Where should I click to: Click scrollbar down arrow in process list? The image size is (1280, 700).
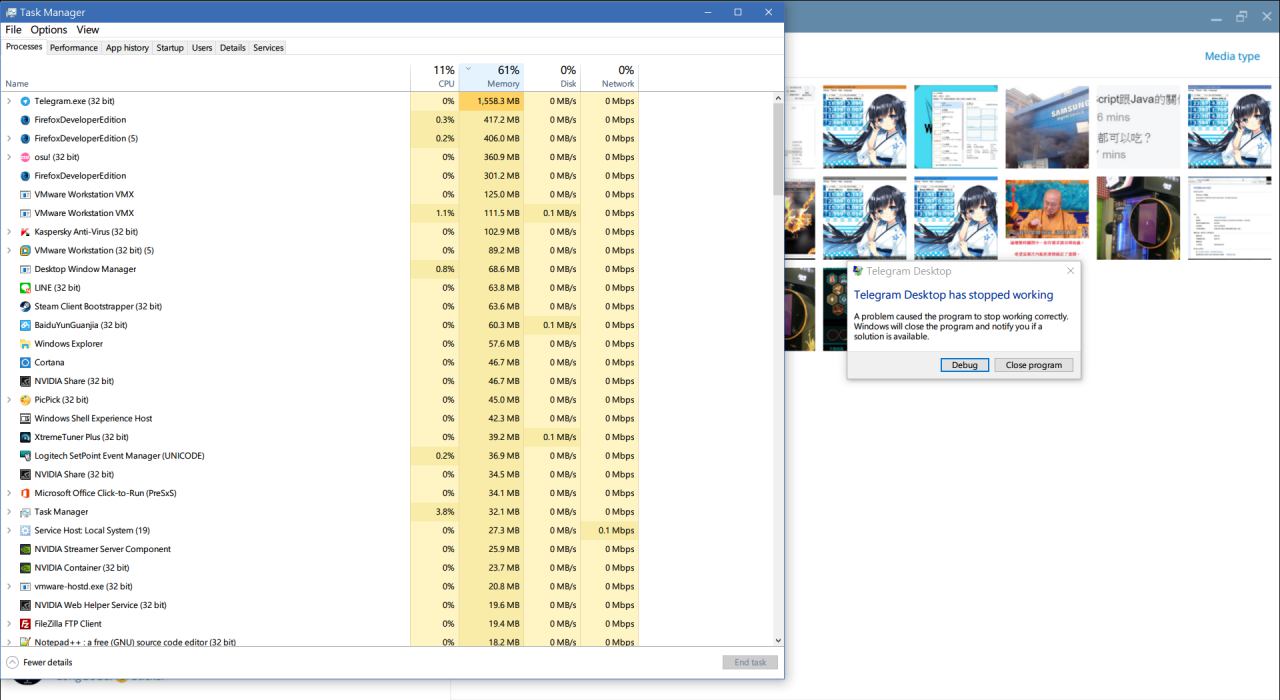tap(778, 641)
